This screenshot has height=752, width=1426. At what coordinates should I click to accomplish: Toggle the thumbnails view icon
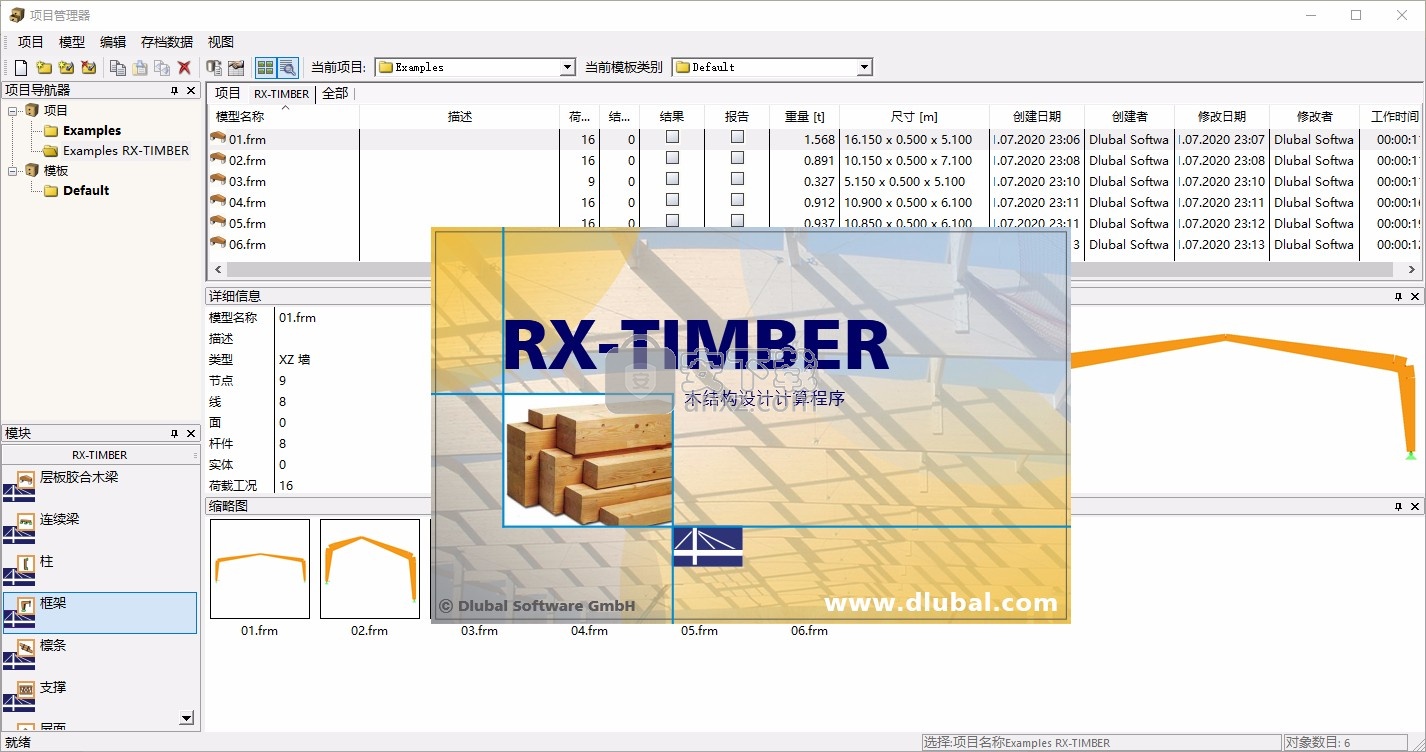click(x=265, y=68)
